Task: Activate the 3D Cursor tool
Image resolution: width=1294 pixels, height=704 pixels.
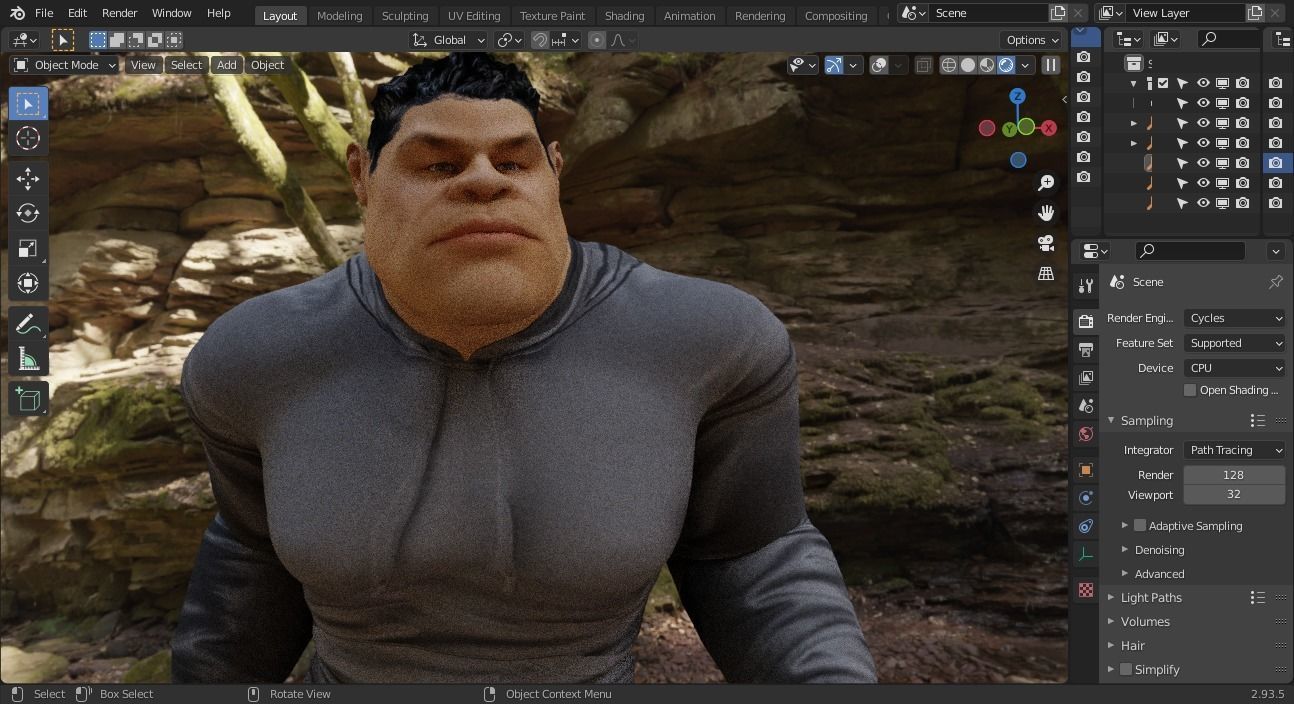Action: (28, 138)
